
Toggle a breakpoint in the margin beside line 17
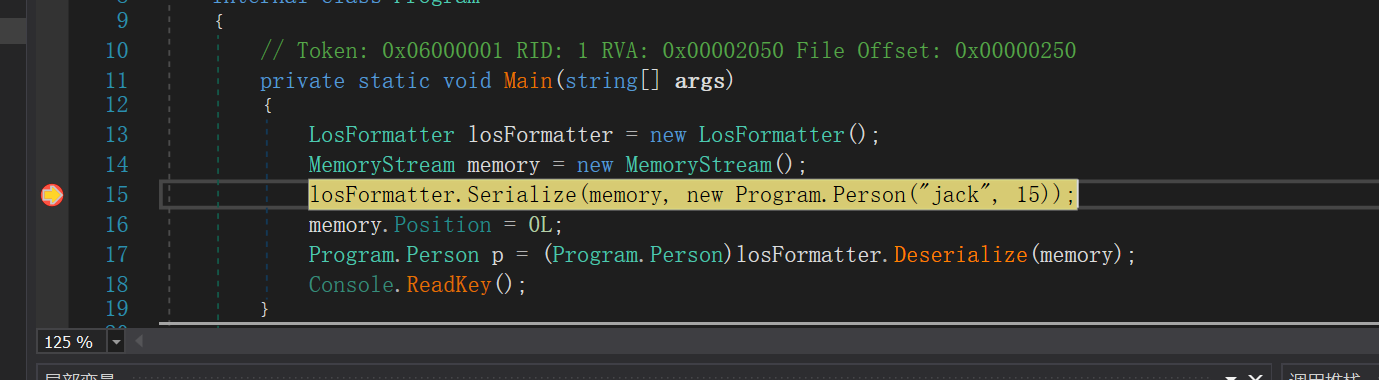click(52, 255)
